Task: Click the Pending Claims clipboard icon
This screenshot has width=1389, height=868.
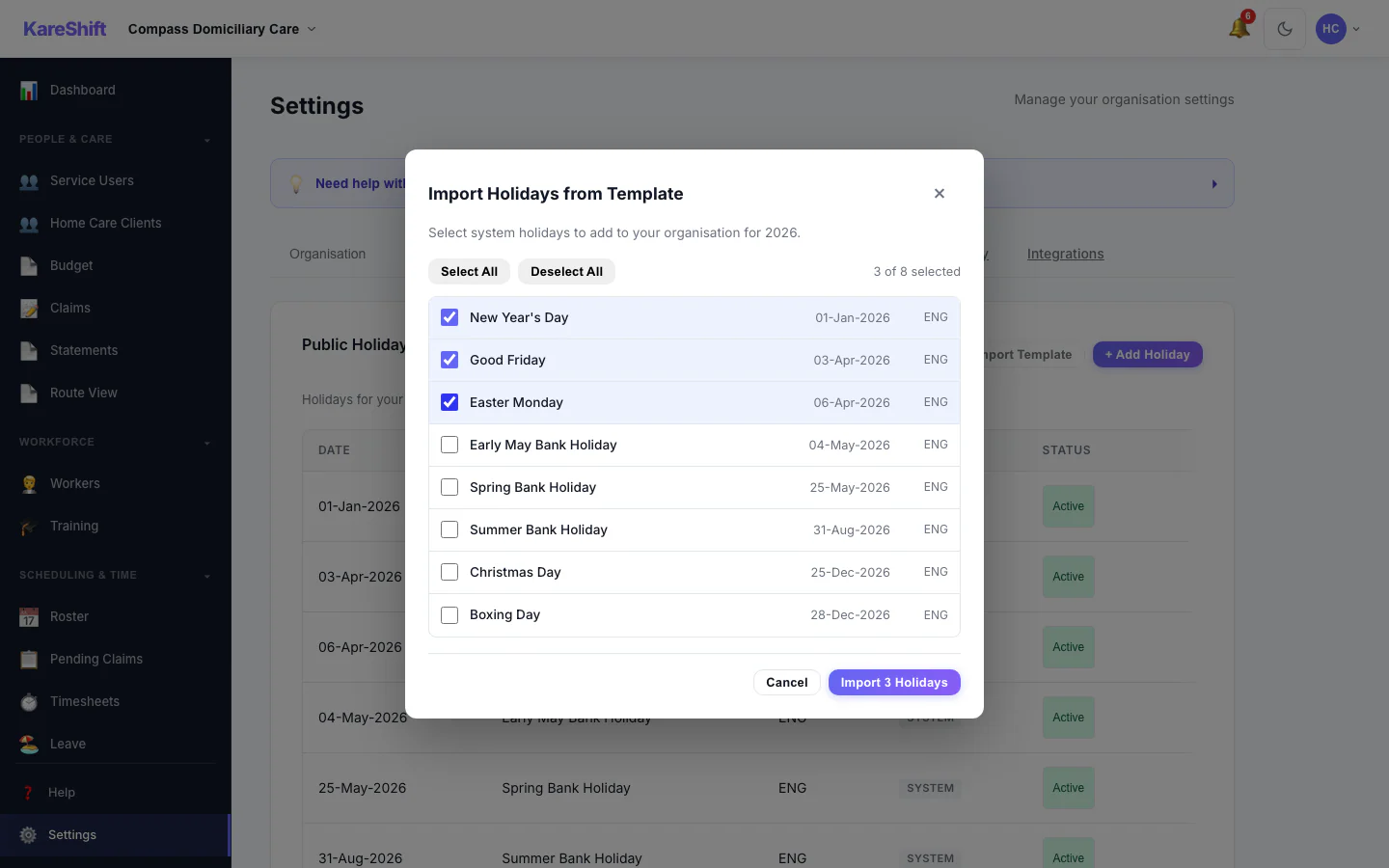Action: coord(29,660)
